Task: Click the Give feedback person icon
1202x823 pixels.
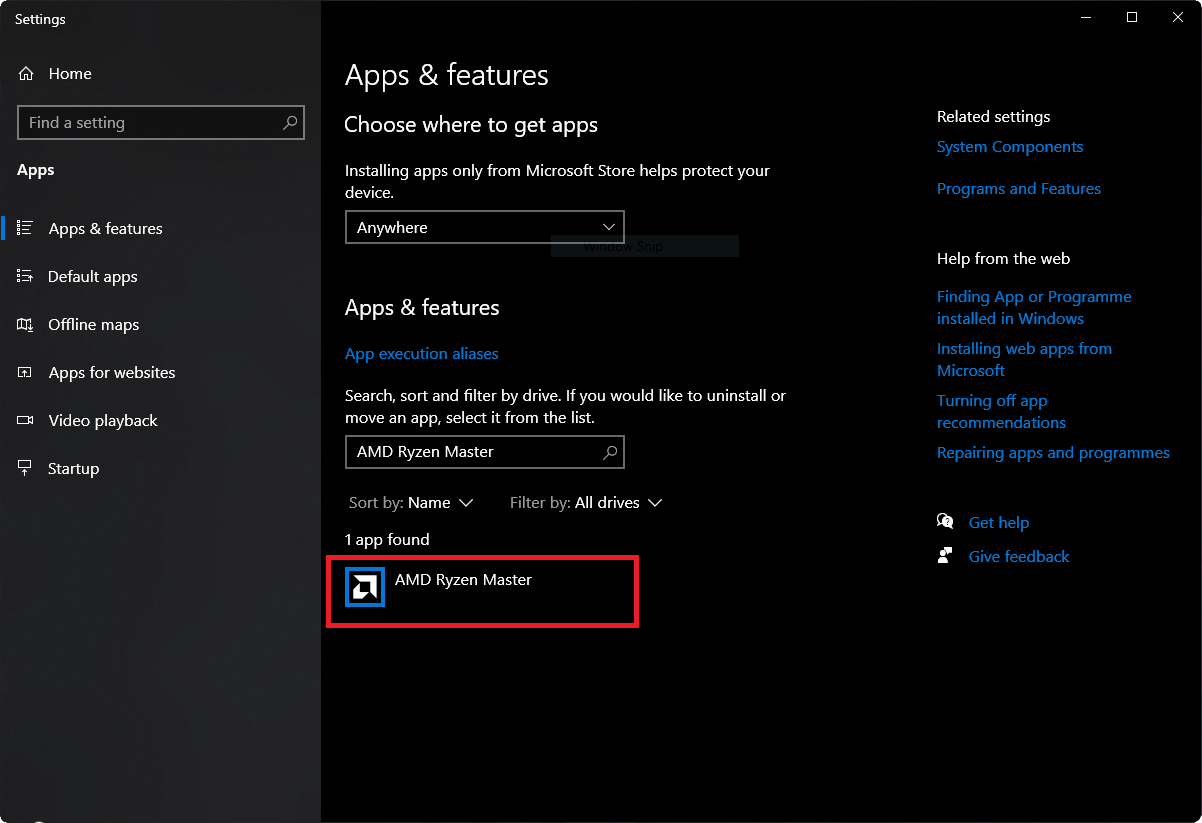Action: click(945, 555)
